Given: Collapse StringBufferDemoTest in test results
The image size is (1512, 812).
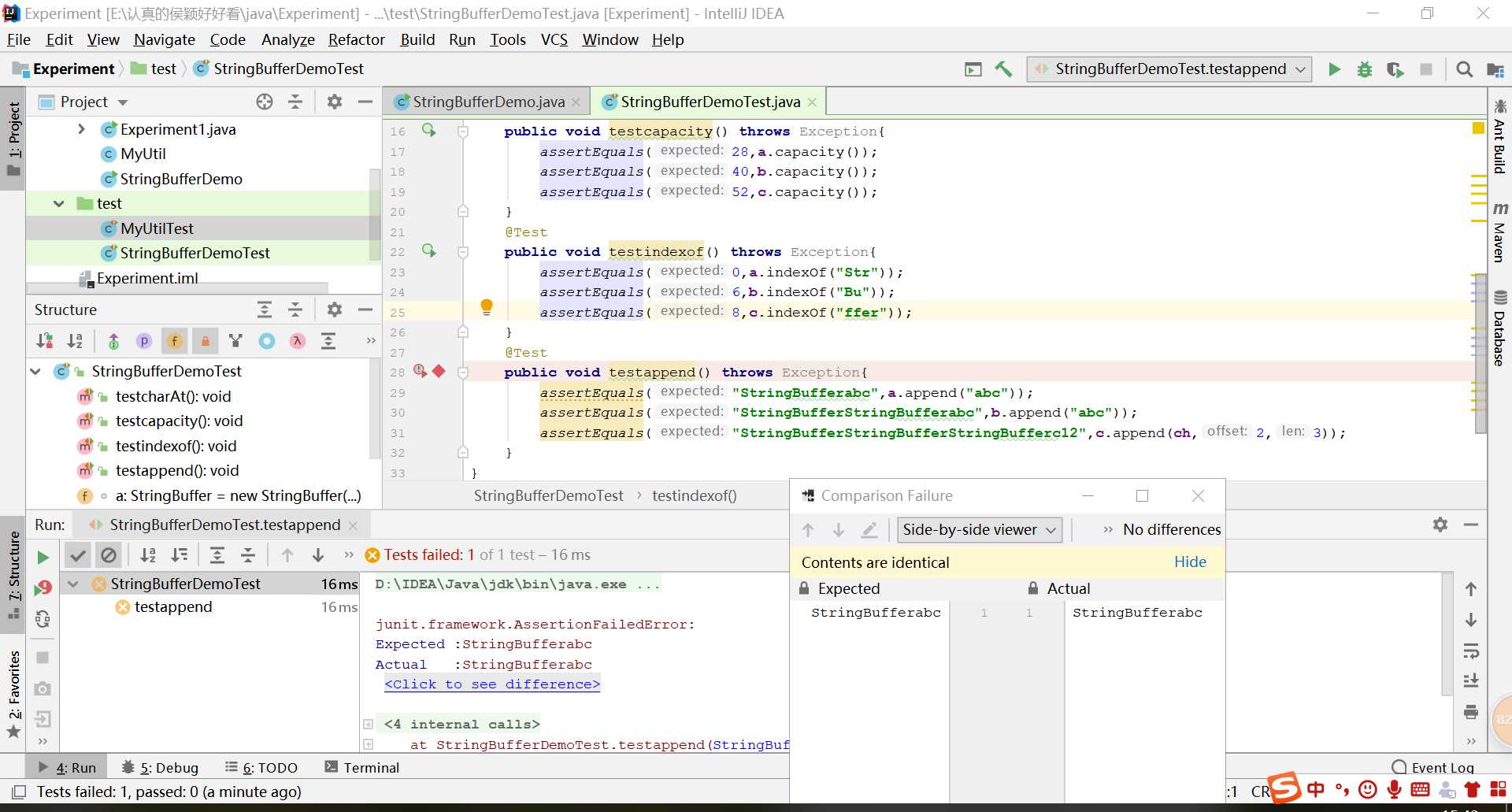Looking at the screenshot, I should pos(73,584).
